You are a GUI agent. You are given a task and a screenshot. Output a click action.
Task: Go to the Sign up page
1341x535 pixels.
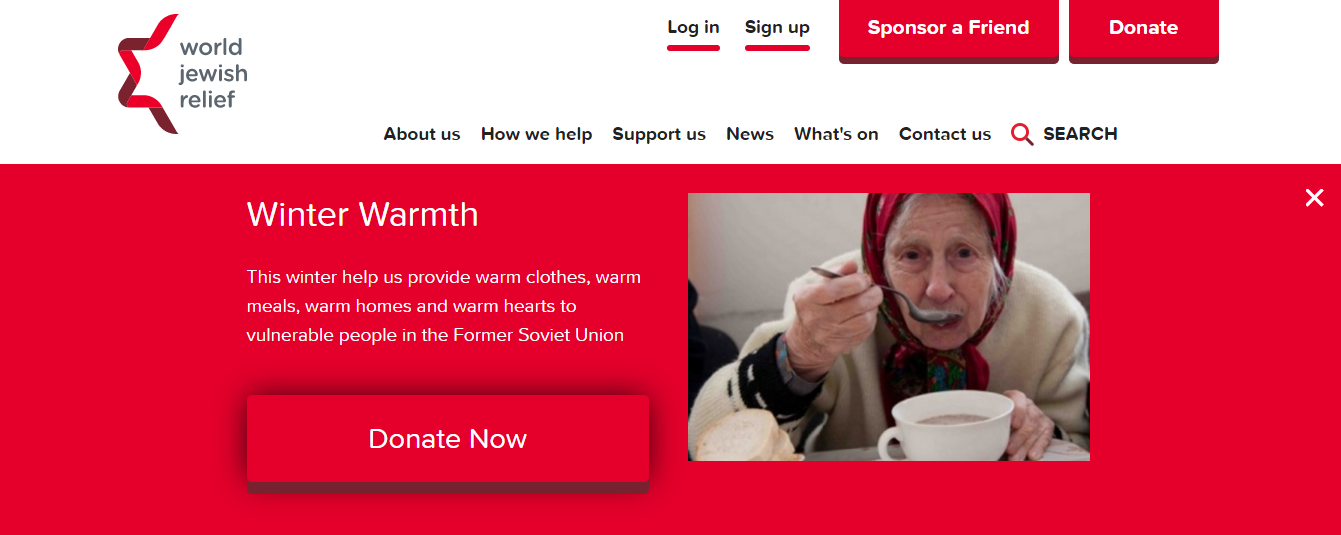[777, 28]
